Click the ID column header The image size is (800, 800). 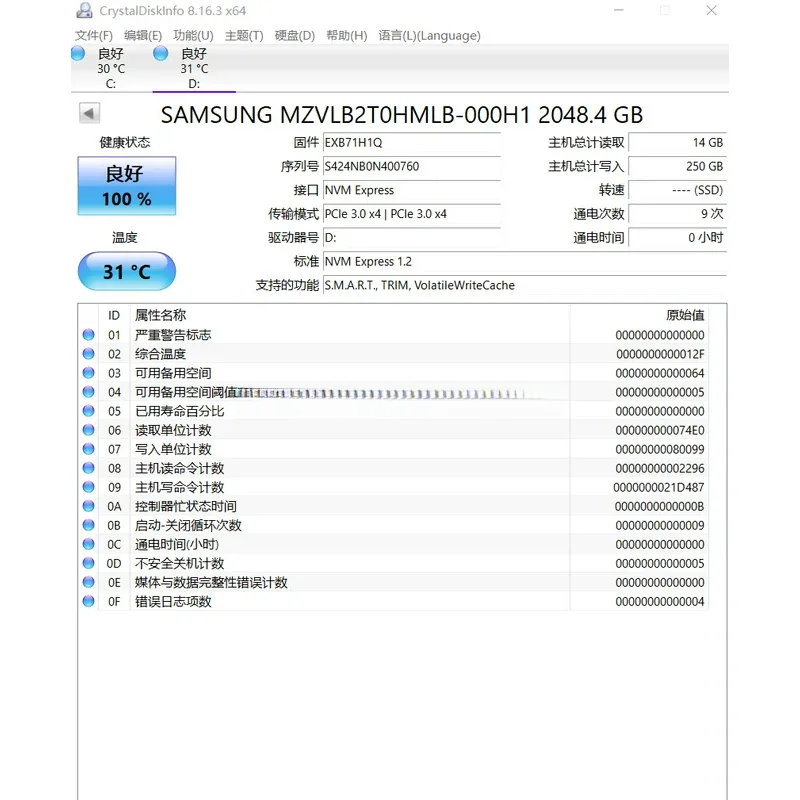pyautogui.click(x=114, y=315)
